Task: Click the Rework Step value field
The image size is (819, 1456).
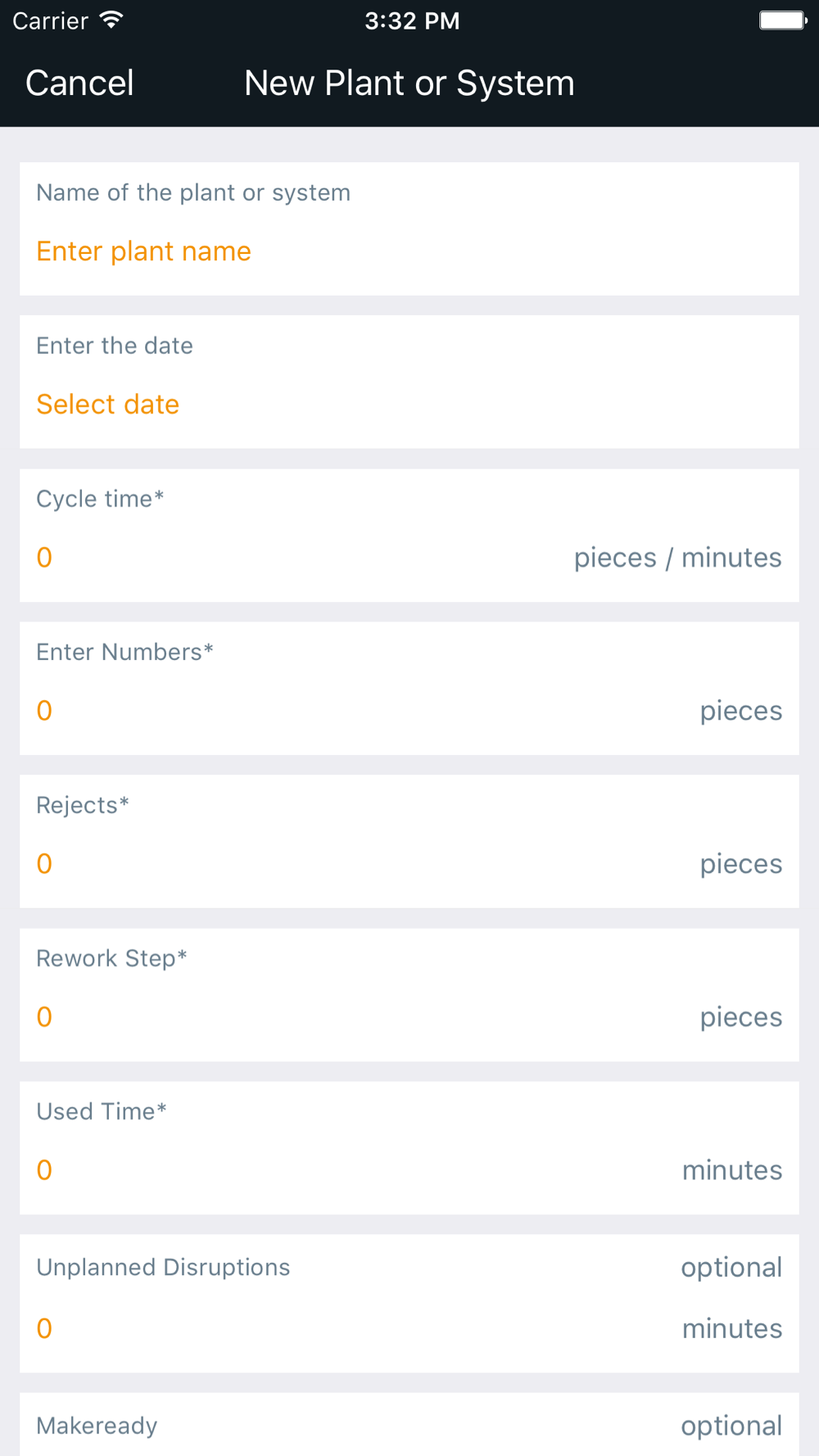Action: pyautogui.click(x=44, y=1017)
